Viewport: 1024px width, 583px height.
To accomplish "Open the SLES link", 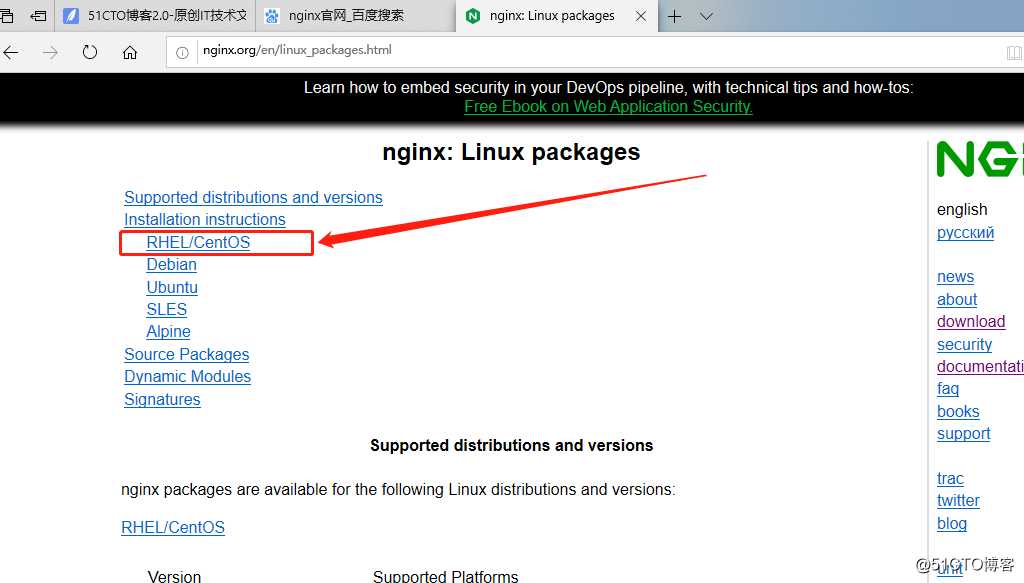I will pyautogui.click(x=167, y=309).
